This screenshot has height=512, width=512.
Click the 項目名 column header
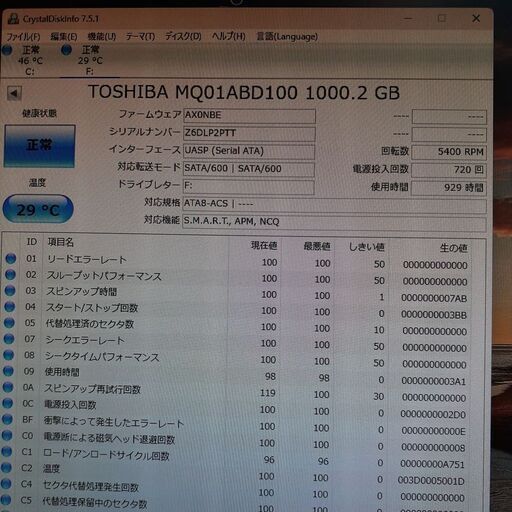[60, 242]
